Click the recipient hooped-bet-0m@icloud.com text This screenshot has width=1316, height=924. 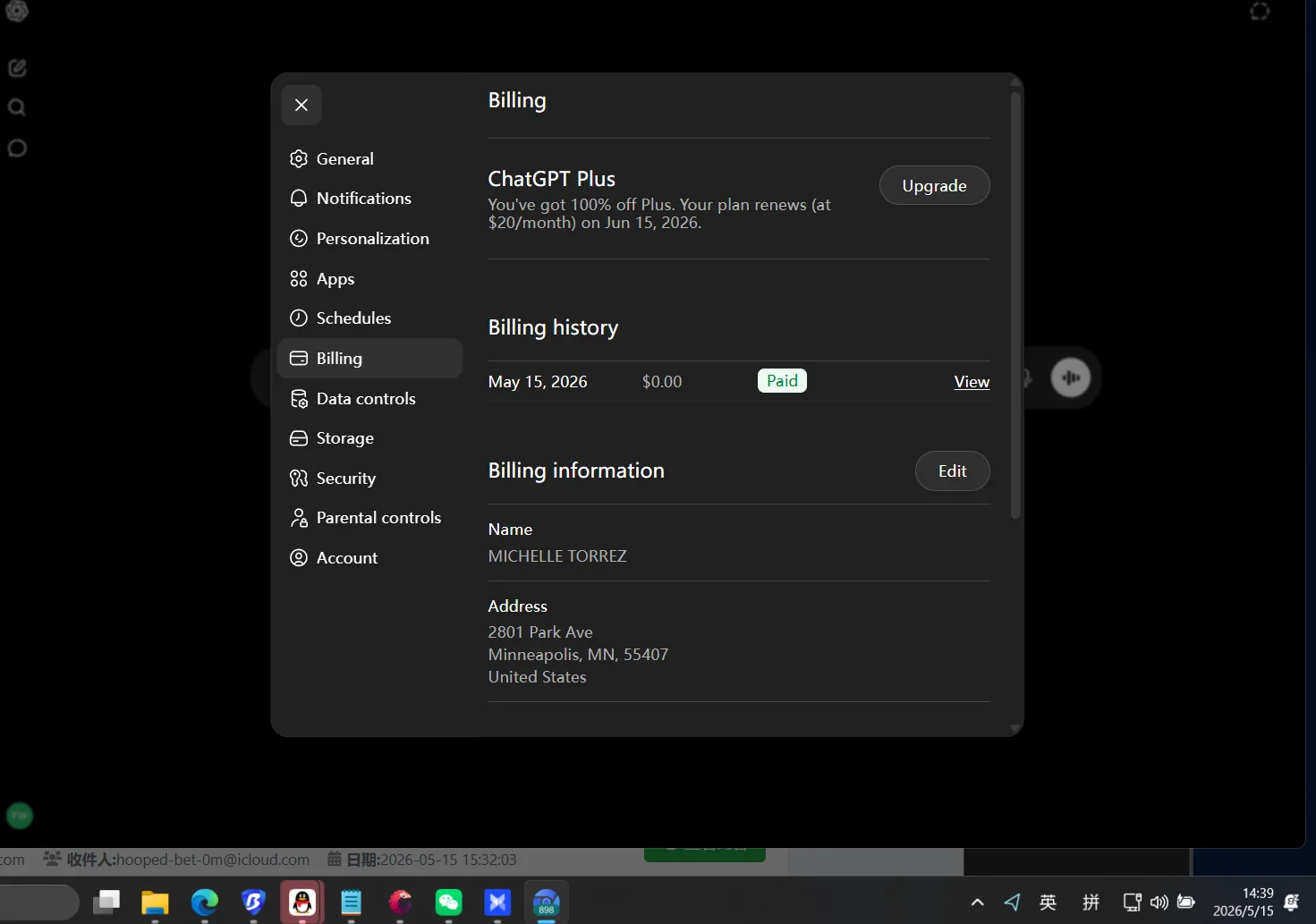pyautogui.click(x=213, y=860)
